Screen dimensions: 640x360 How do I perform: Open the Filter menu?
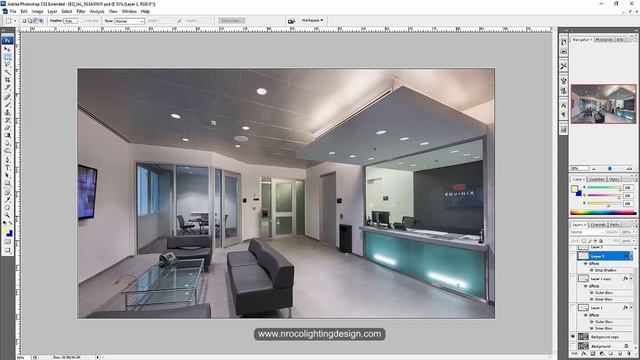point(81,11)
